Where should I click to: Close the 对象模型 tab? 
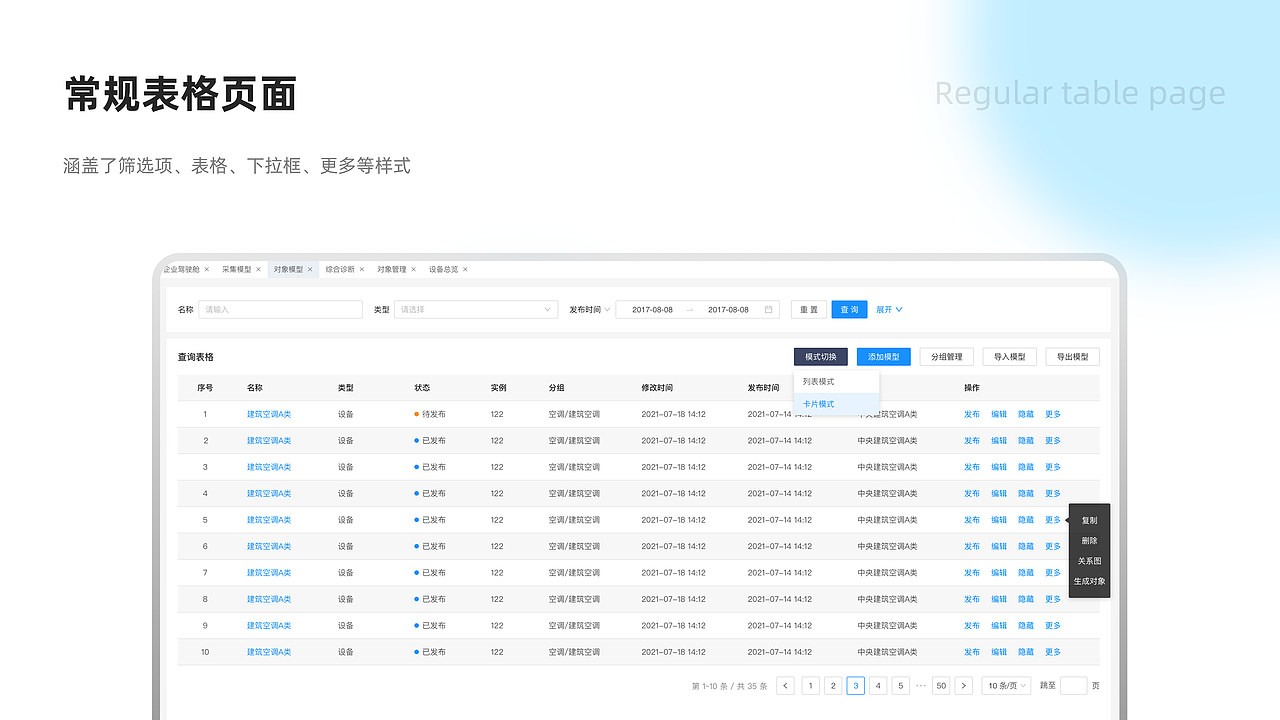point(310,270)
